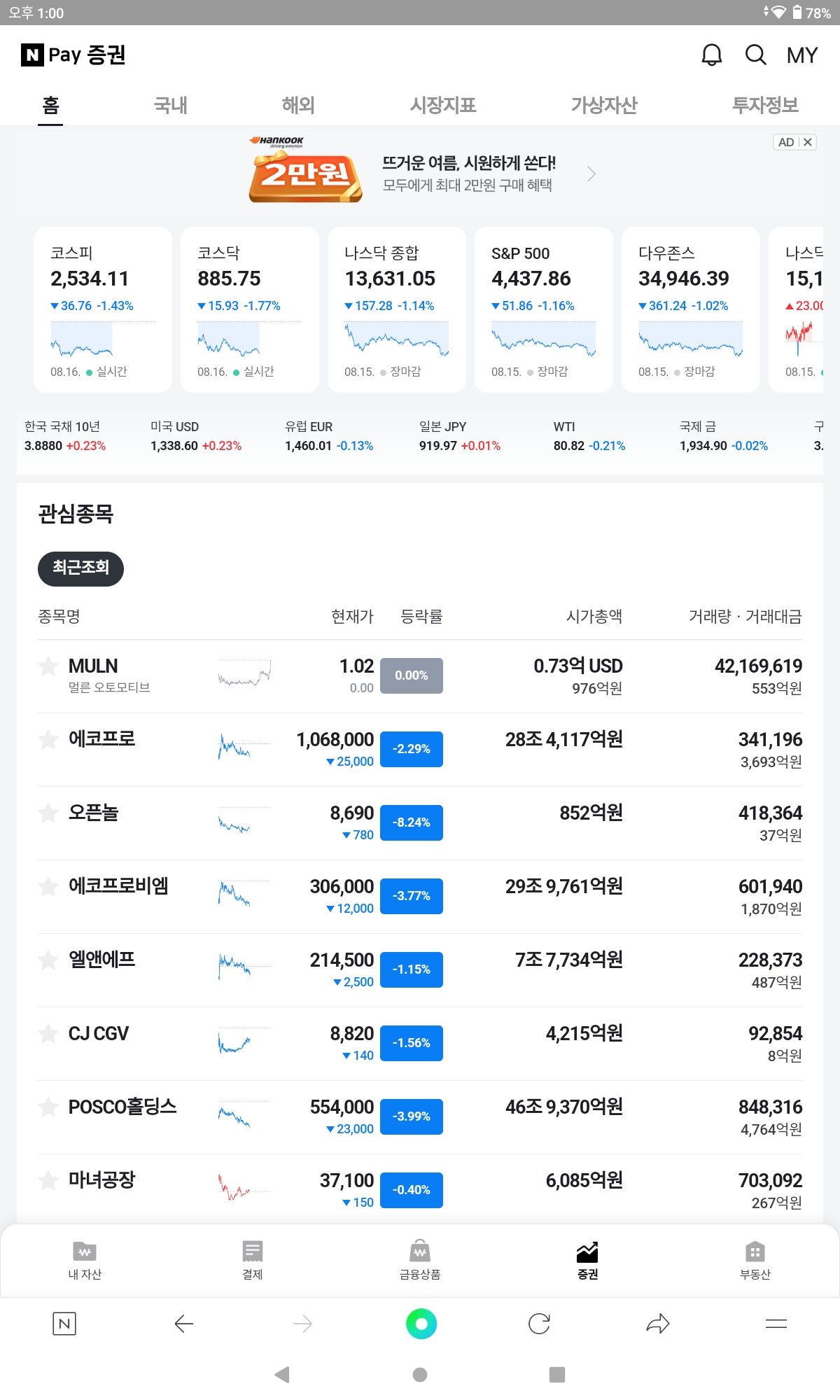Open the MY account menu
The height and width of the screenshot is (1400, 840).
pos(801,55)
